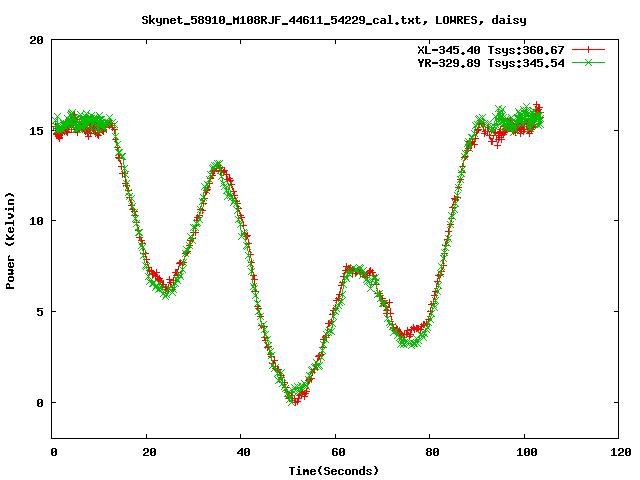This screenshot has width=640, height=480.
Task: Click the 5 tick on the y-axis
Action: pos(40,311)
